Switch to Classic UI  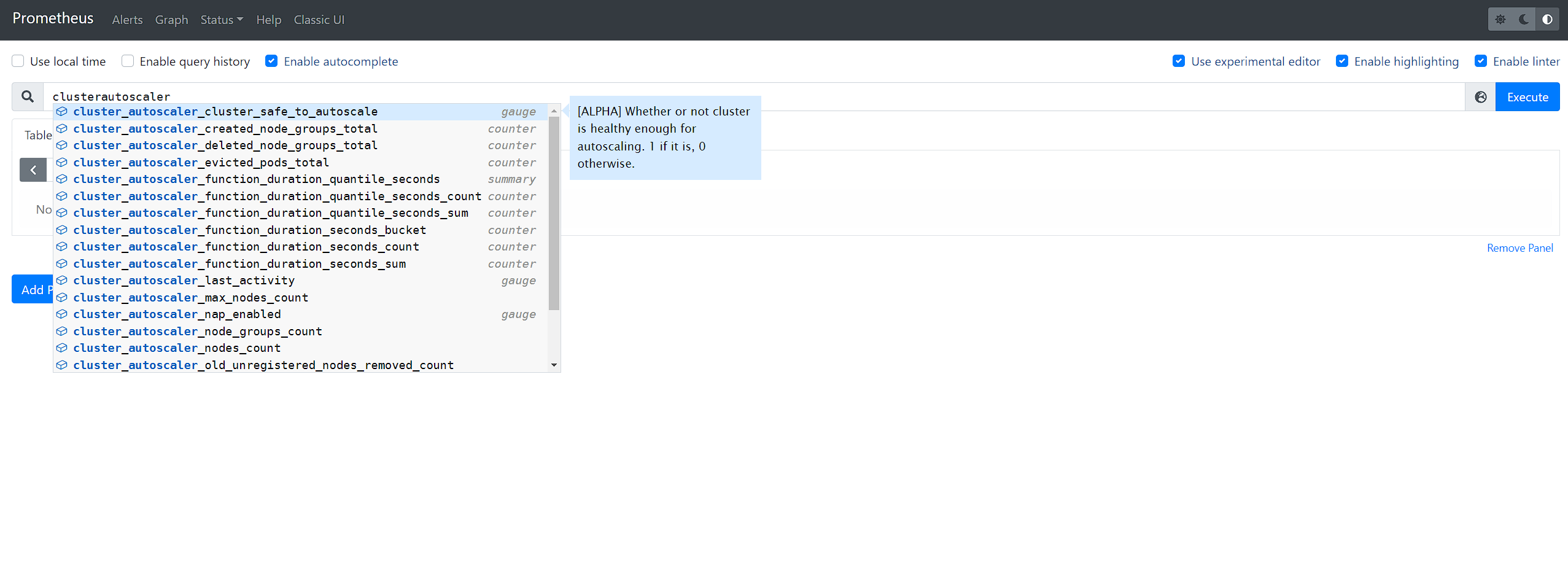319,20
